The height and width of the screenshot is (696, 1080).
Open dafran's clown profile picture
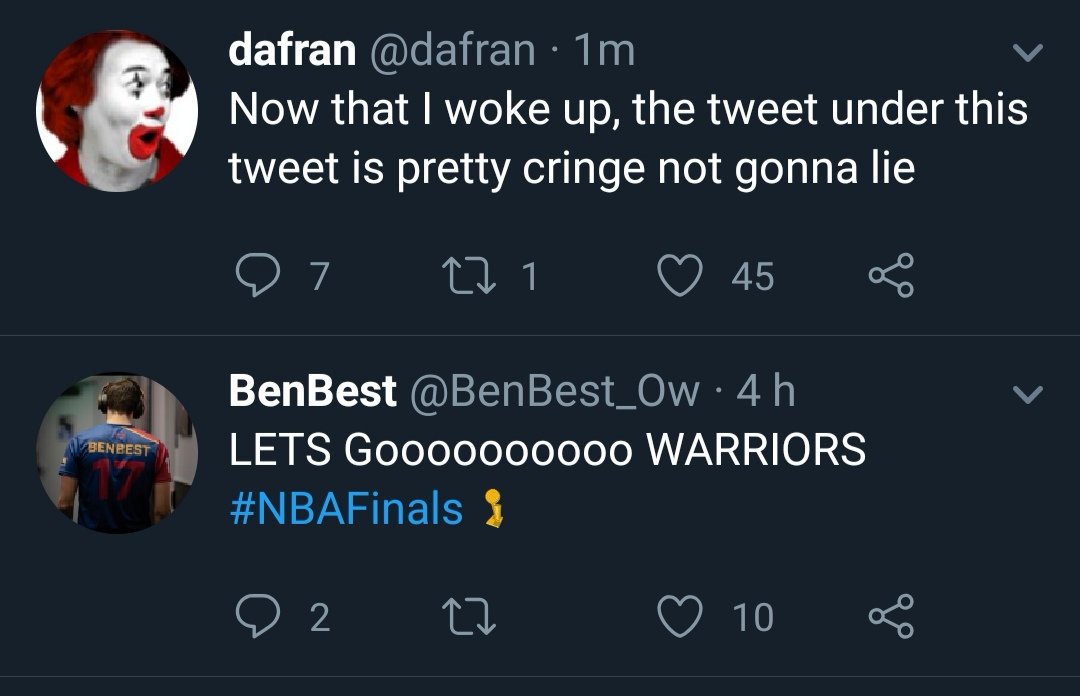[x=117, y=110]
